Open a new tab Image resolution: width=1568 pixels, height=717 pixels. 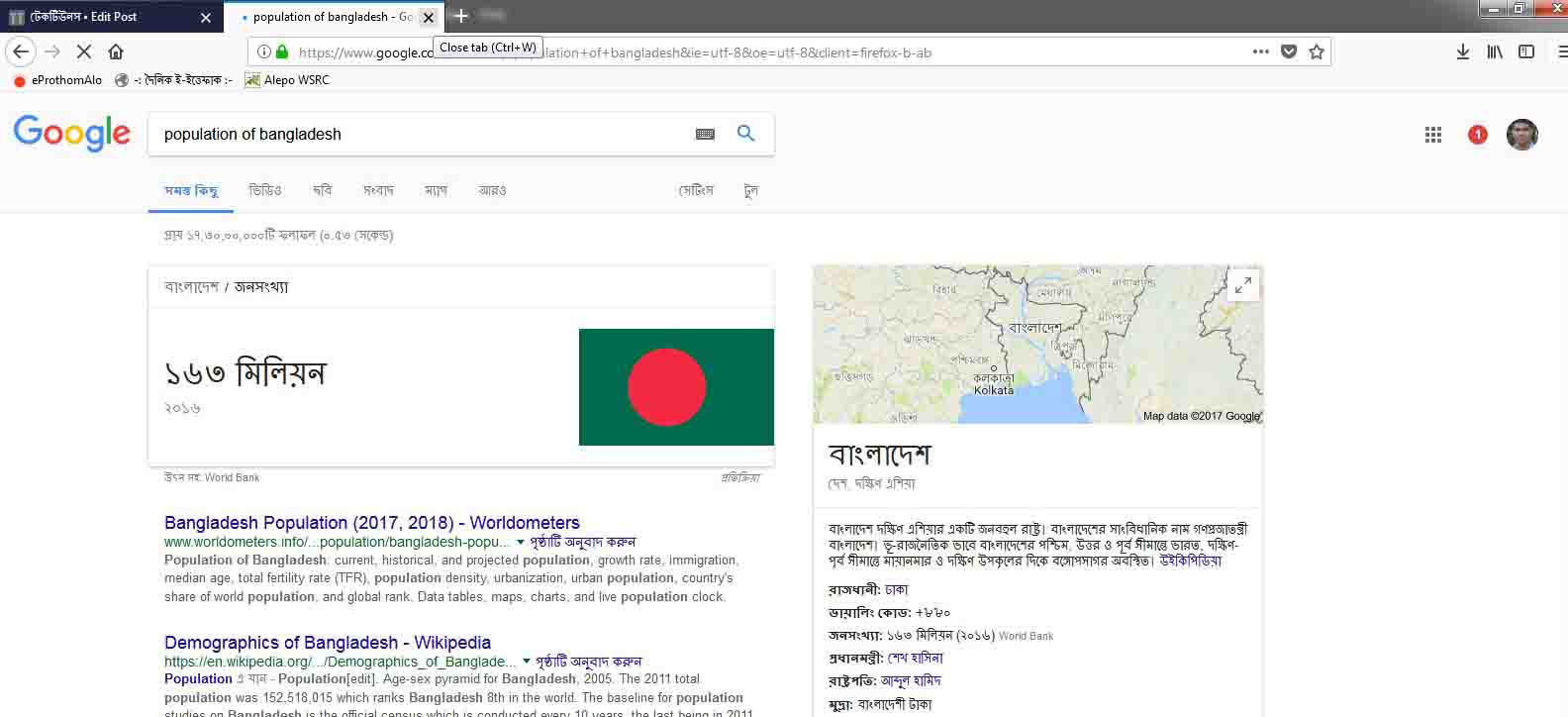(460, 16)
